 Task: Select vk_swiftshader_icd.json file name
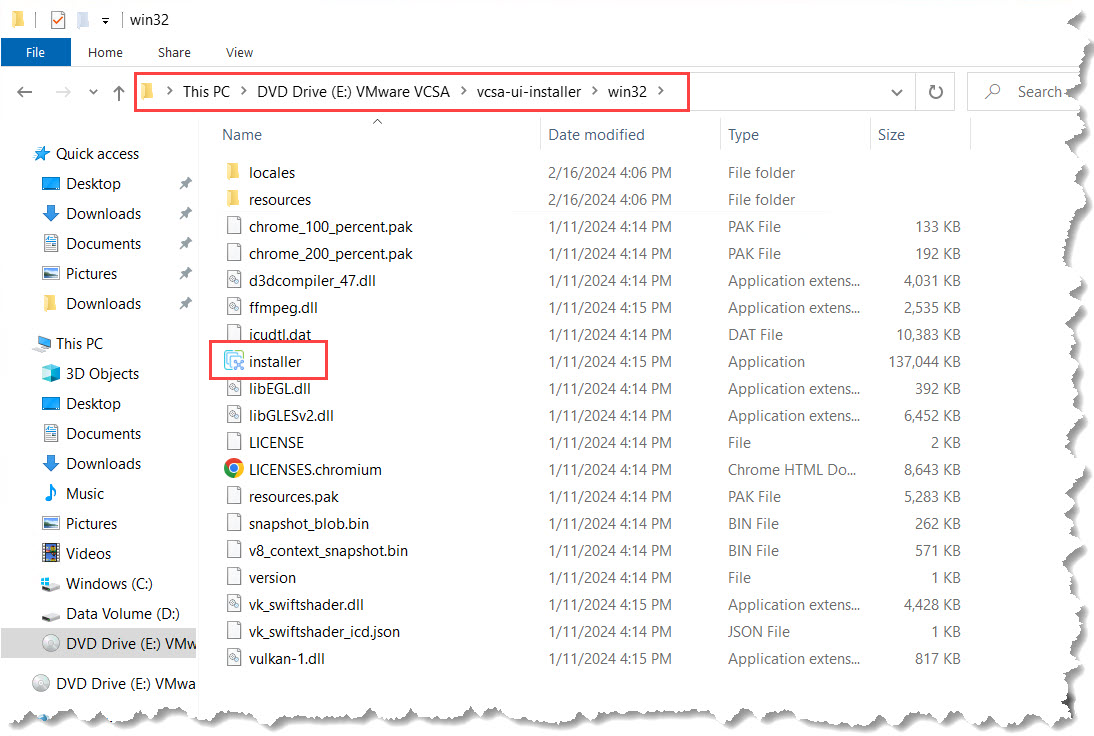[324, 632]
